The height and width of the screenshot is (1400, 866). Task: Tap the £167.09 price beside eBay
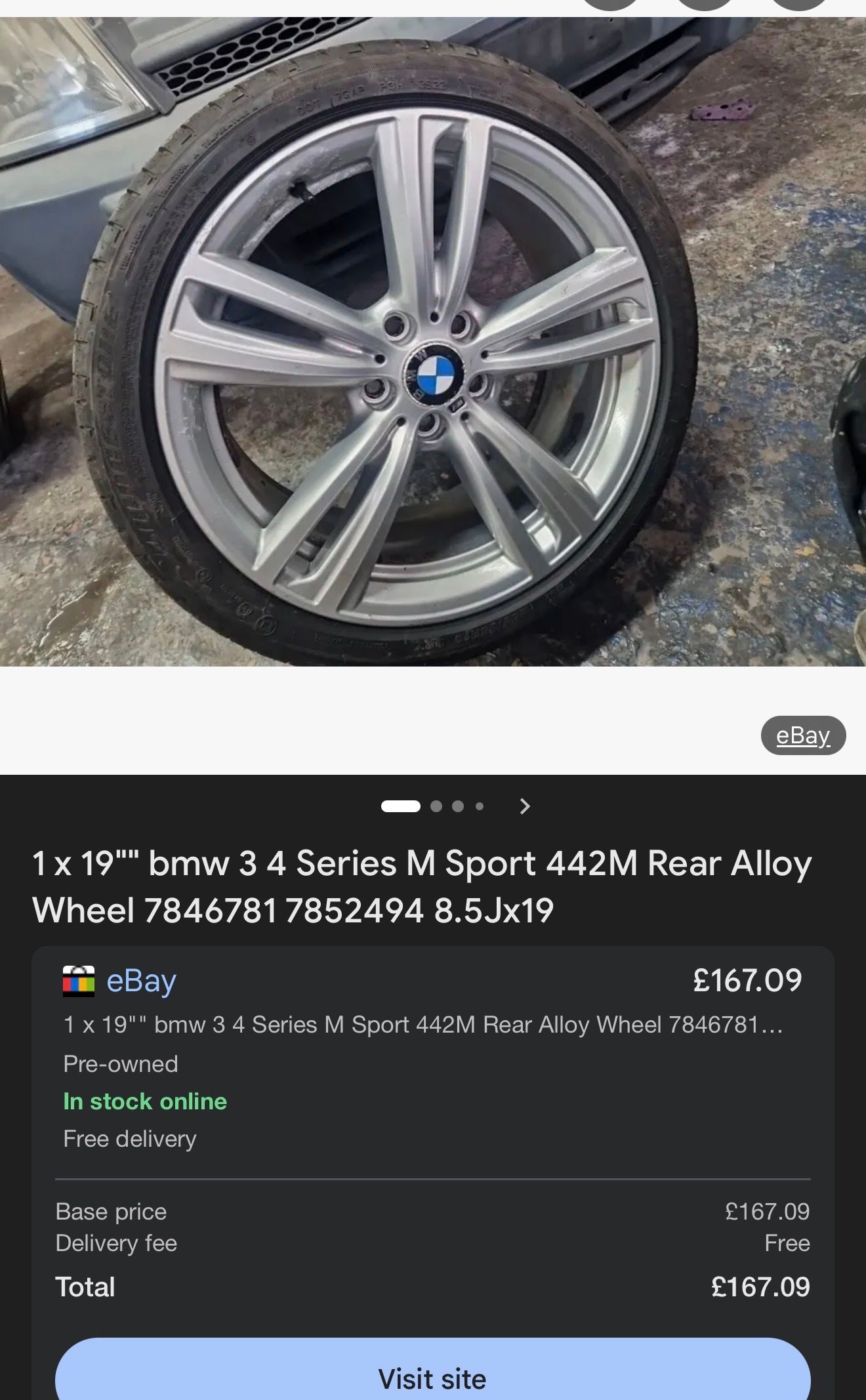(x=747, y=980)
